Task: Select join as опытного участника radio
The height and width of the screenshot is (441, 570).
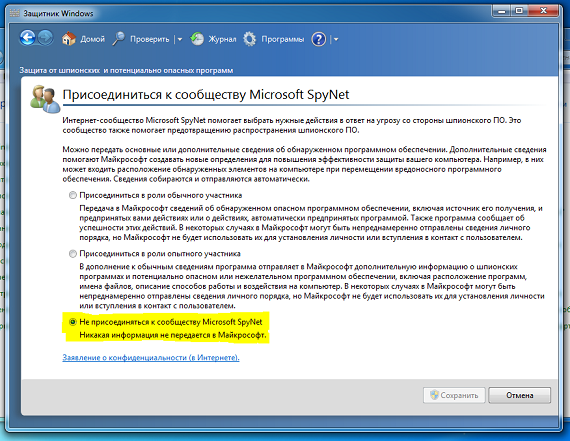Action: click(73, 253)
